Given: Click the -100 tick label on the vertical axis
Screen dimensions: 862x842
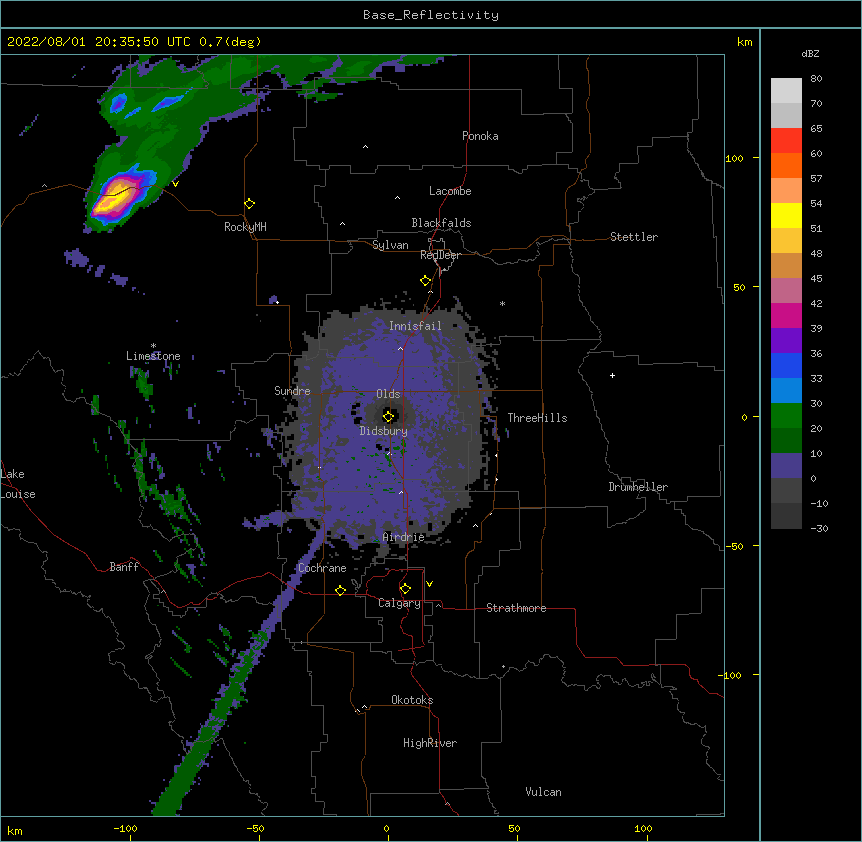Looking at the screenshot, I should (732, 675).
